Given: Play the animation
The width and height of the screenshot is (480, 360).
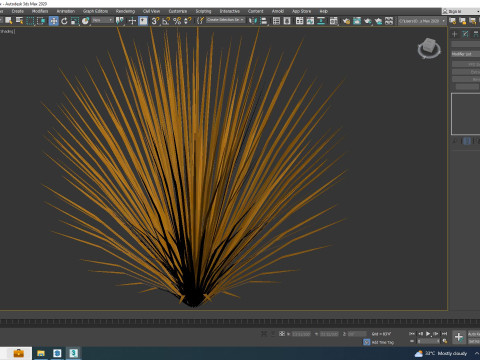Looking at the screenshot, I should (x=428, y=334).
